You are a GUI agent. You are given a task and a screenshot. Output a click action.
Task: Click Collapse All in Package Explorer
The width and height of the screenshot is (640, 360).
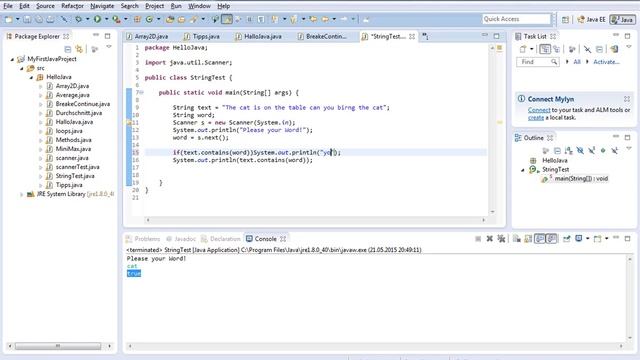68,49
